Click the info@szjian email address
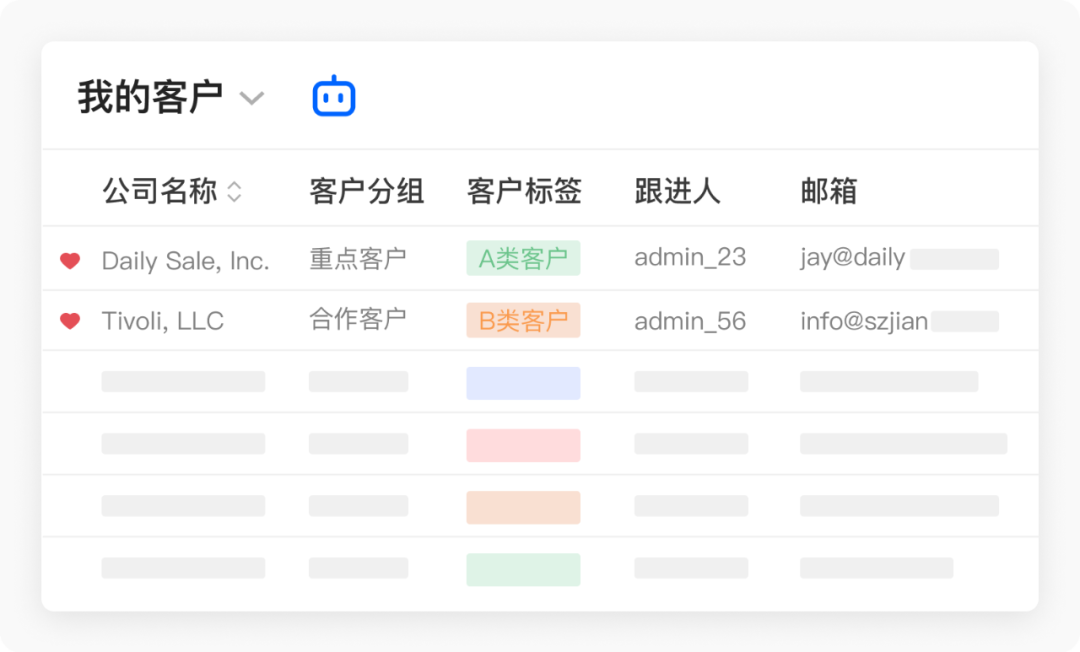Image resolution: width=1080 pixels, height=652 pixels. pos(861,321)
